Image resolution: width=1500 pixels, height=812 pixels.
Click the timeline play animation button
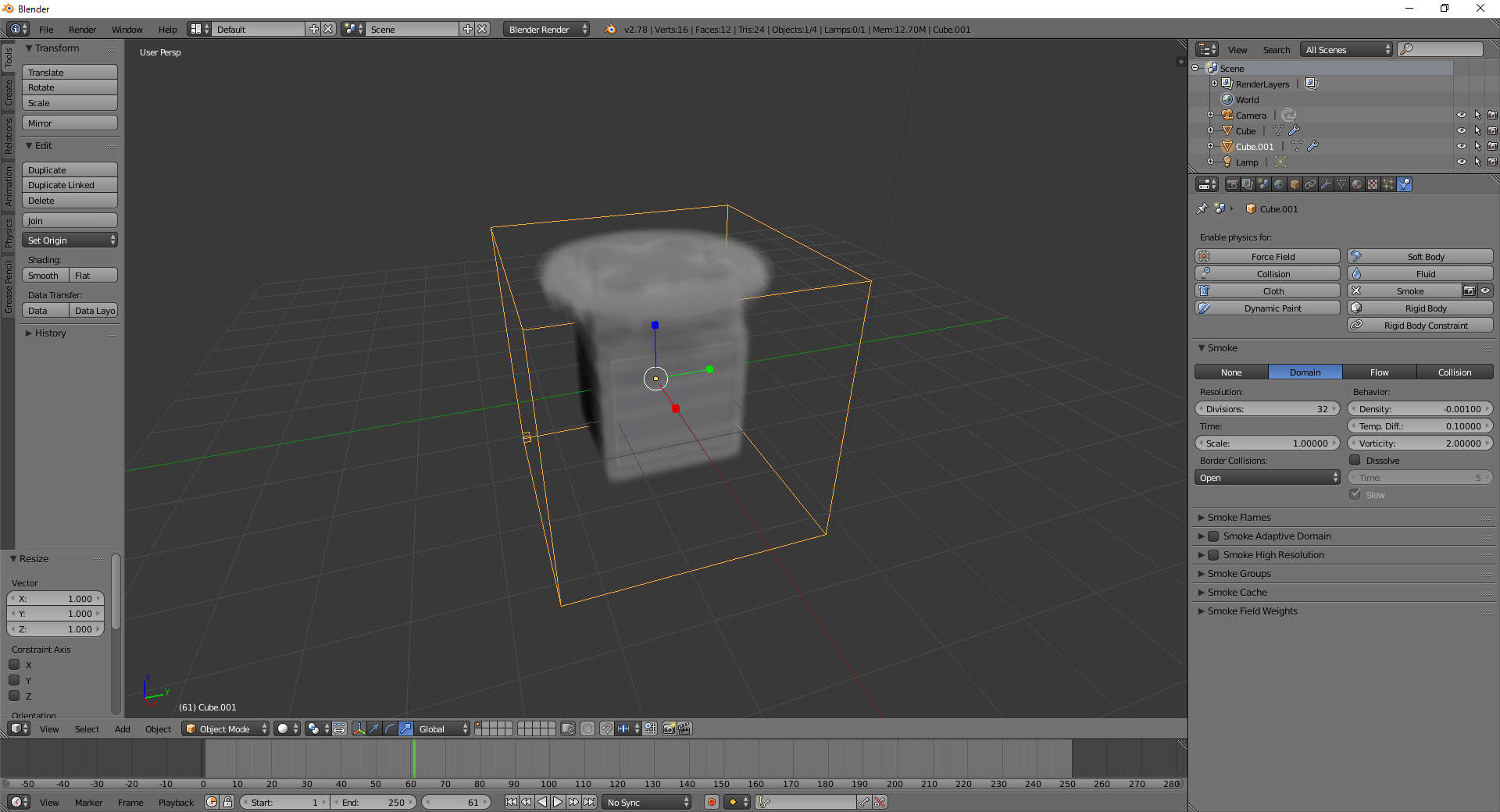click(x=558, y=802)
